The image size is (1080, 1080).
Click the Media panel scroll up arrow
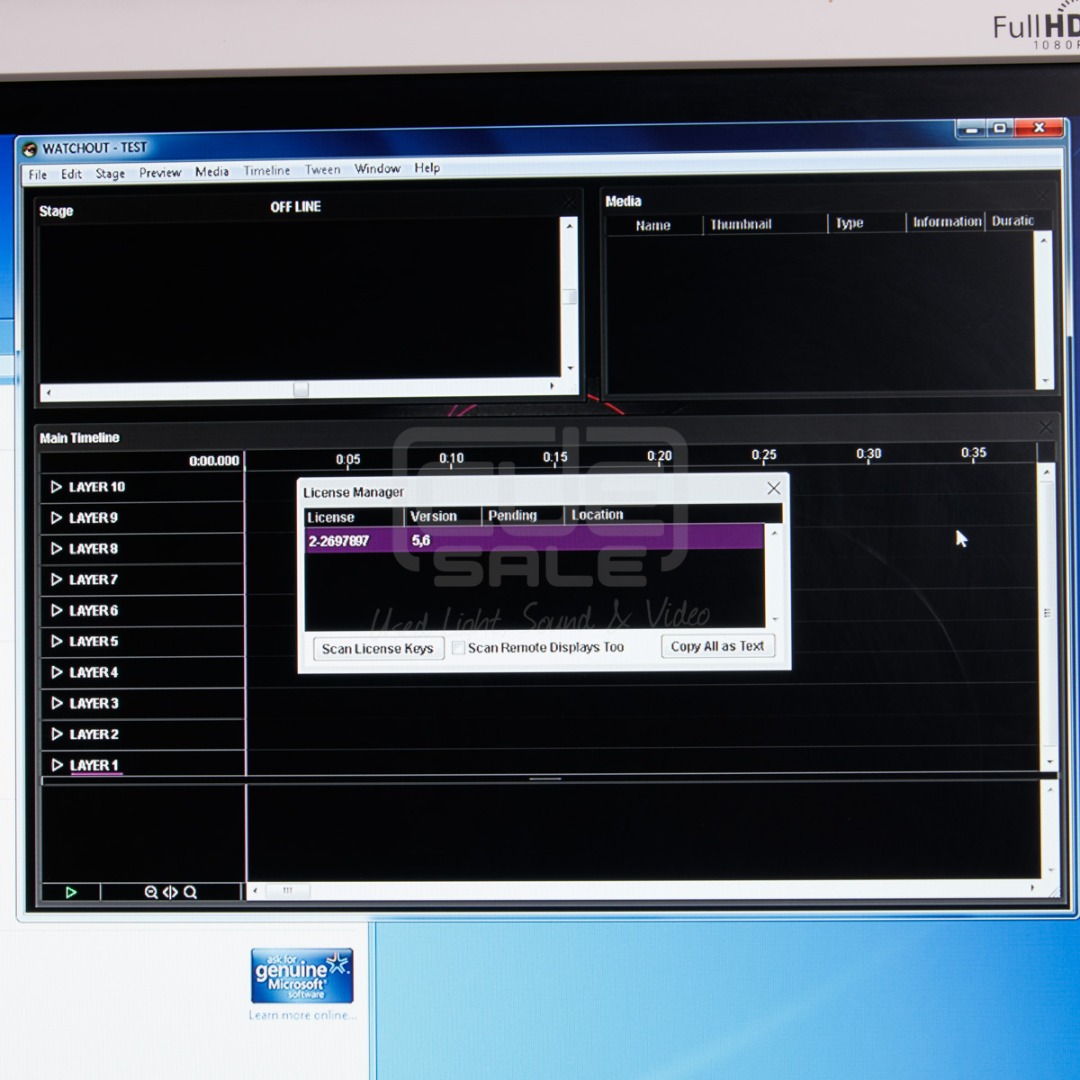tap(1044, 240)
